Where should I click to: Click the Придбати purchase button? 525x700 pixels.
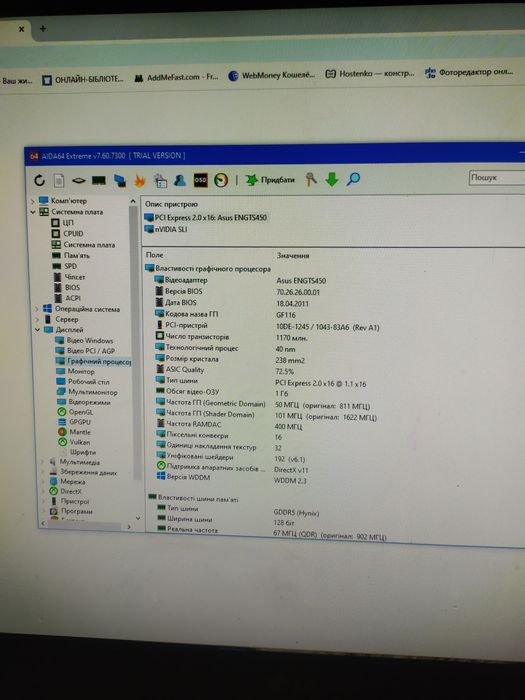pos(270,180)
